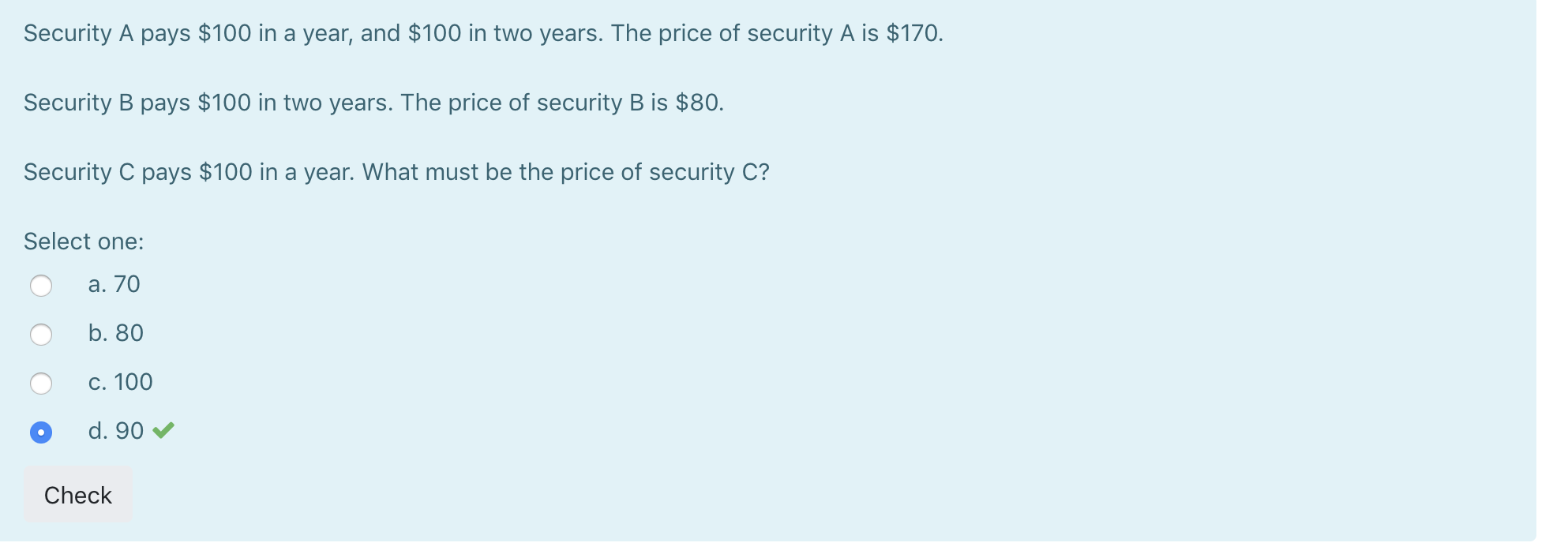Screen dimensions: 1568x554
Task: Select the already-chosen option d. 90
Action: [x=42, y=432]
